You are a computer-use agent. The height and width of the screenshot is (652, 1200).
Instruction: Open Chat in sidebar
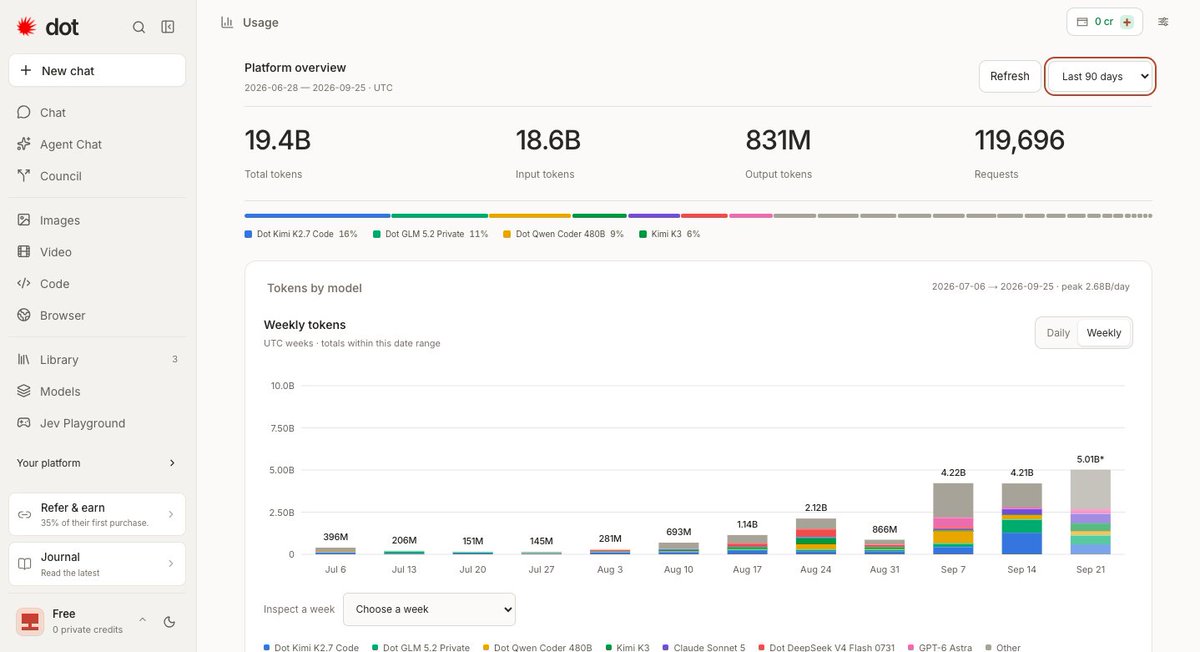[97, 112]
